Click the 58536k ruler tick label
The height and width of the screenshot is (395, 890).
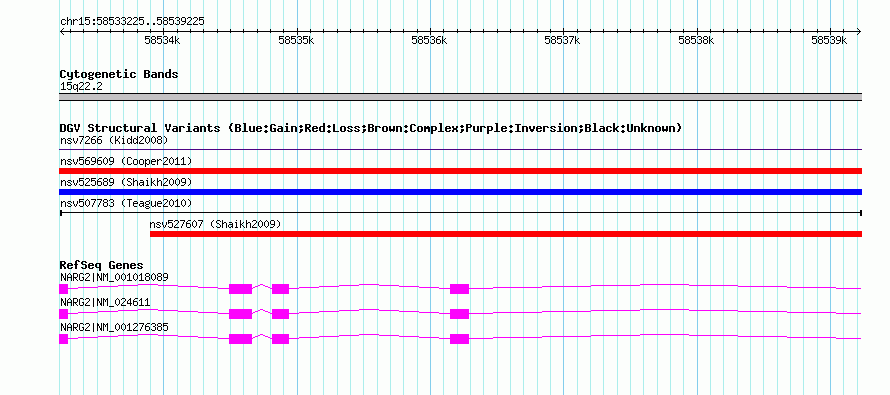(x=429, y=40)
